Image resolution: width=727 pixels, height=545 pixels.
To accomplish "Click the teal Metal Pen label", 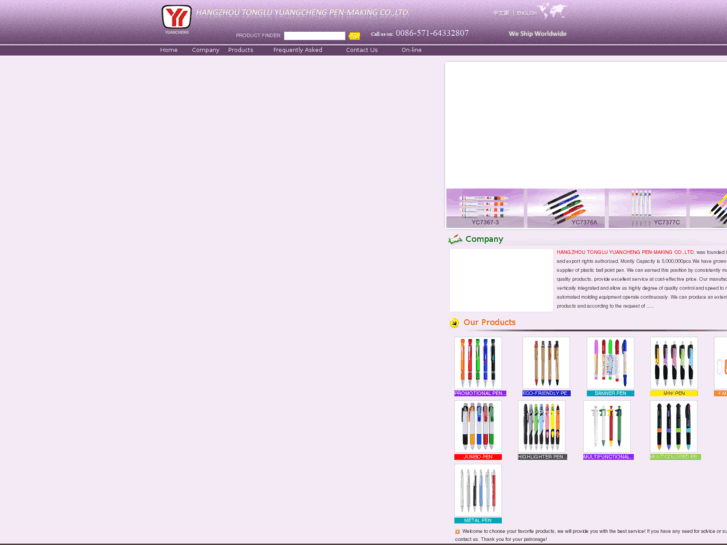I will point(478,520).
